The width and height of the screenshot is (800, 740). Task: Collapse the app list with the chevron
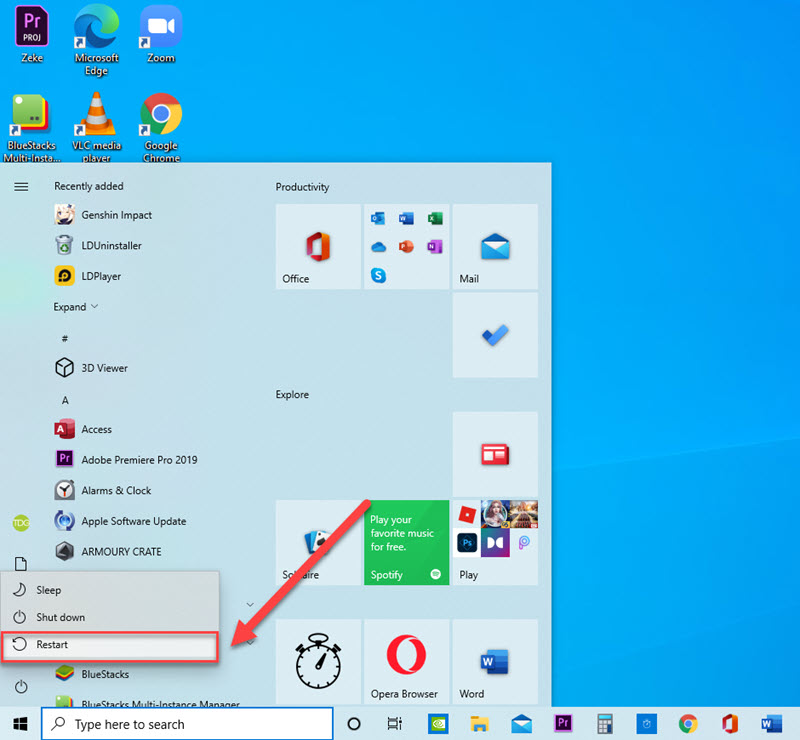tap(249, 604)
